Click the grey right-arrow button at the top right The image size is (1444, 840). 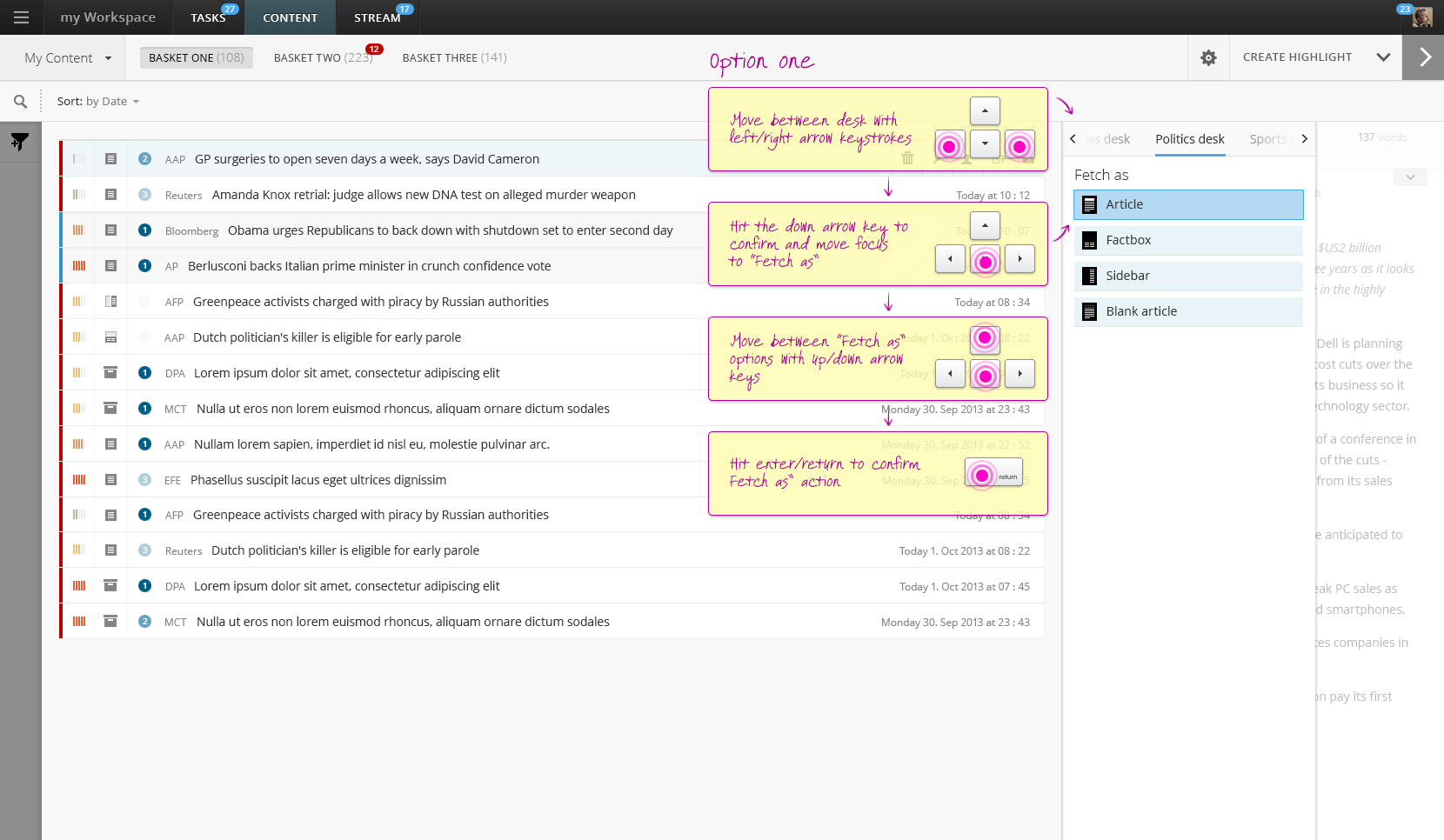click(1423, 57)
